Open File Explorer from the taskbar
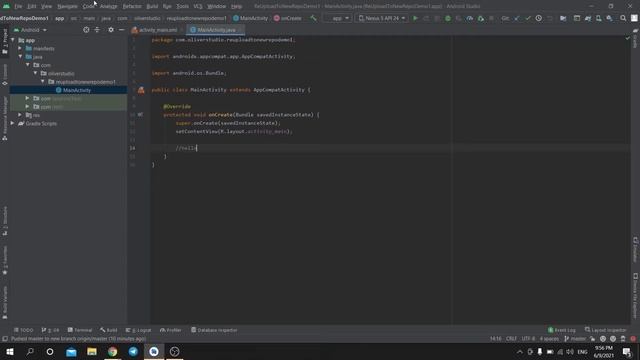 [92, 351]
